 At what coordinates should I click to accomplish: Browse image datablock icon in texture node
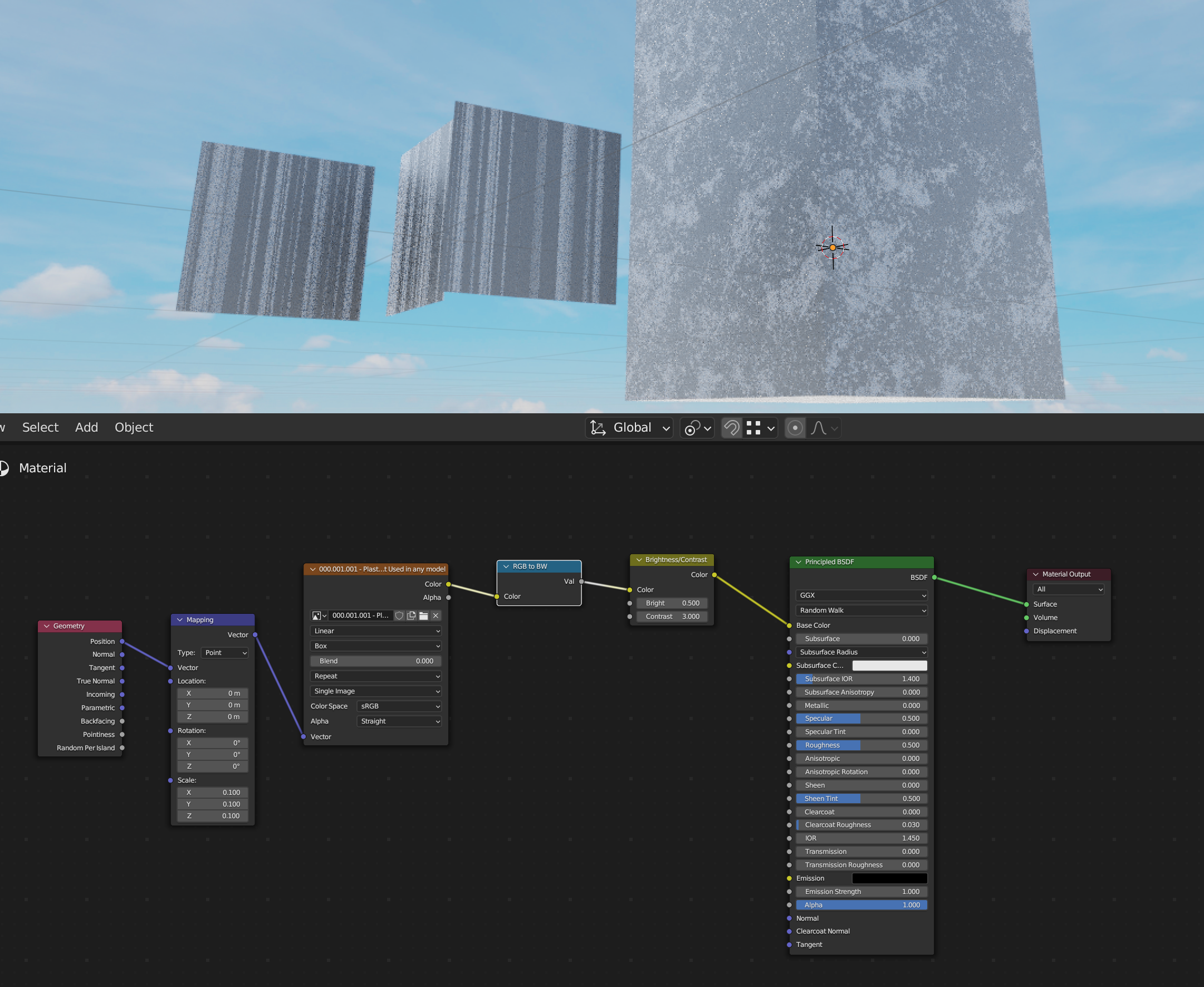[319, 615]
